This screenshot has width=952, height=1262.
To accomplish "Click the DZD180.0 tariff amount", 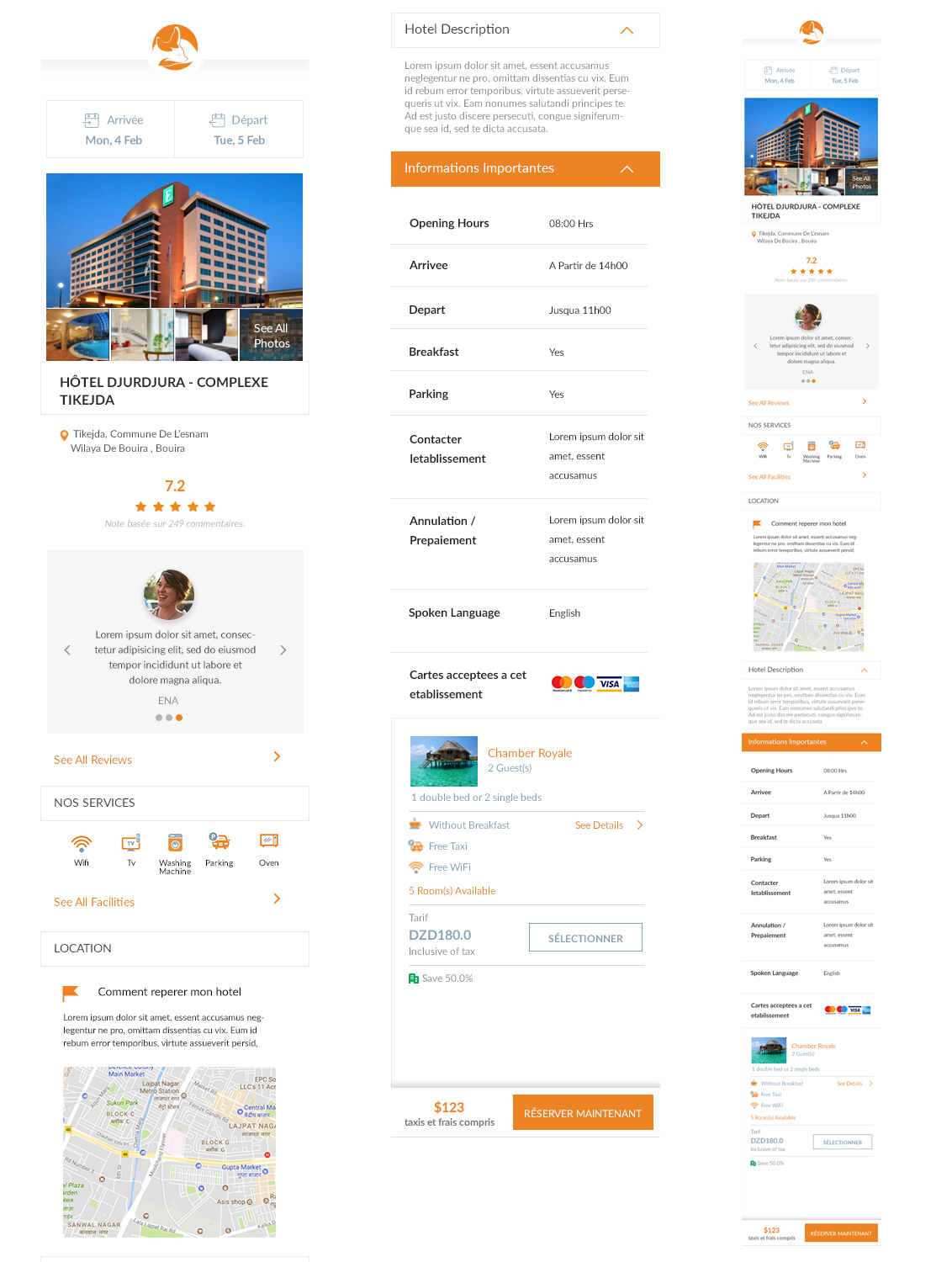I will [440, 935].
